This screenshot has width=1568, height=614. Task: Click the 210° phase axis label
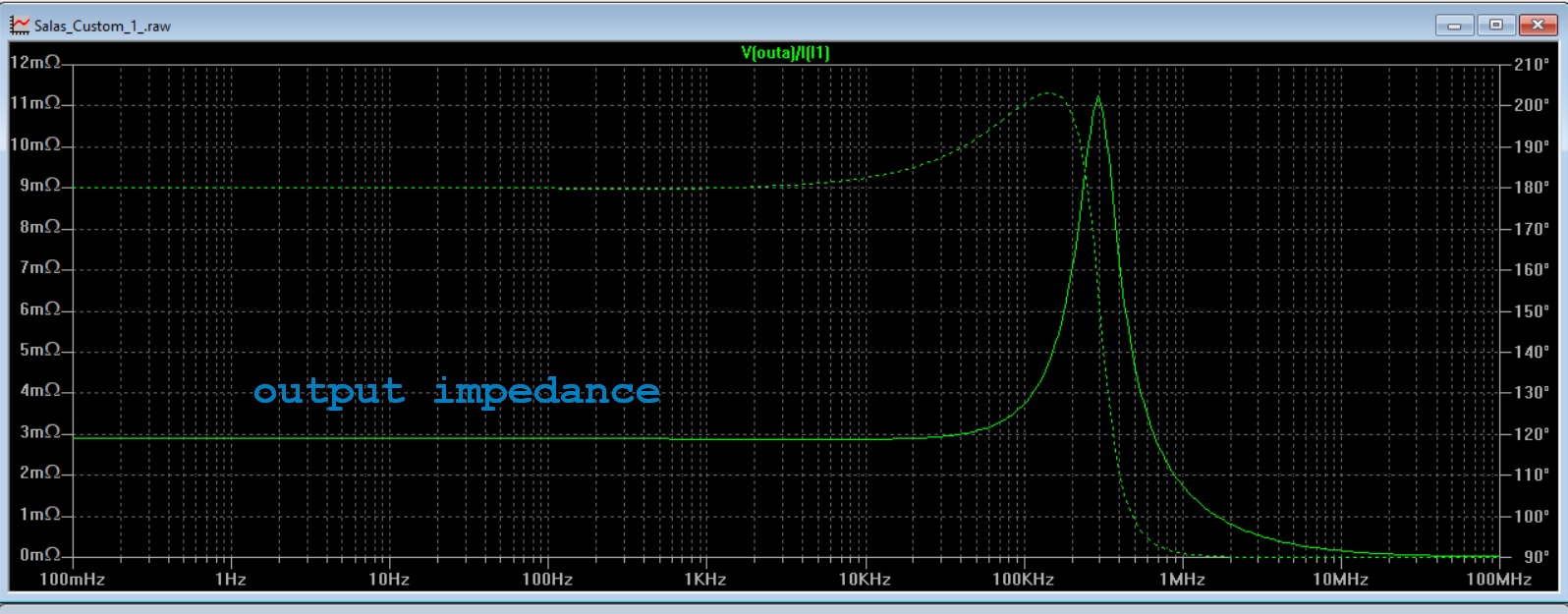coord(1532,65)
